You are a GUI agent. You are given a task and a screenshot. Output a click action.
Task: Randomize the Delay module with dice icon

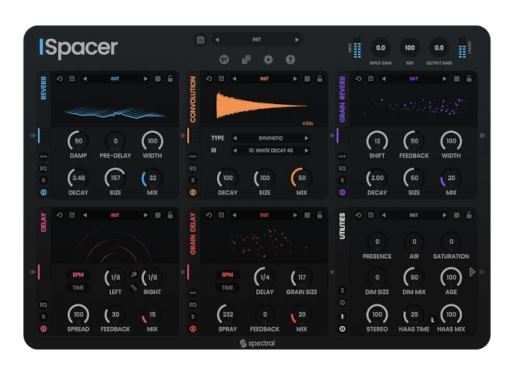click(x=158, y=215)
